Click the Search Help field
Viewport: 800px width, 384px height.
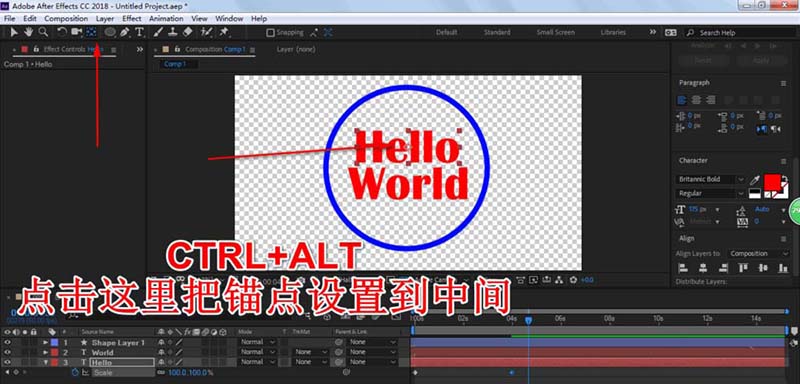tap(739, 33)
